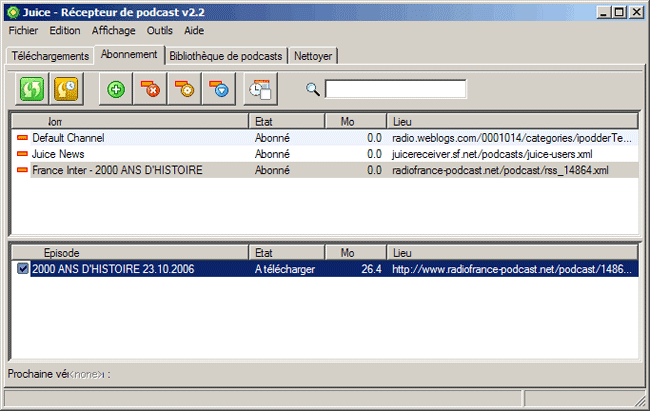Image resolution: width=650 pixels, height=411 pixels.
Task: Open the Outils menu
Action: pos(160,30)
